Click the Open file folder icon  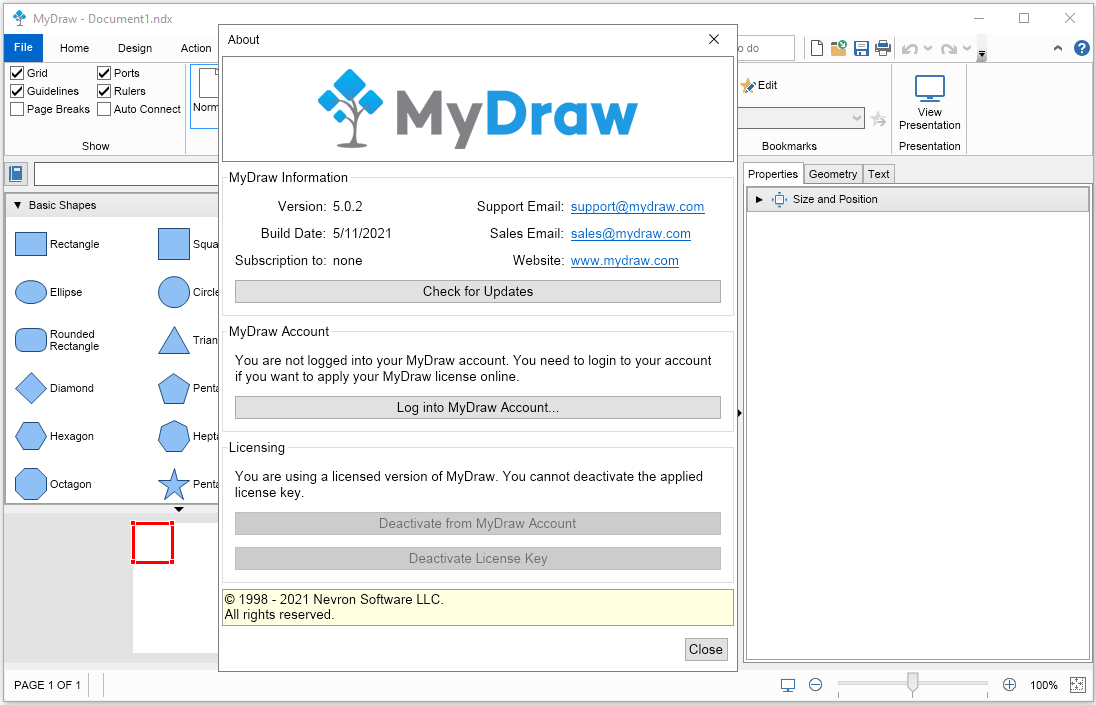tap(839, 48)
